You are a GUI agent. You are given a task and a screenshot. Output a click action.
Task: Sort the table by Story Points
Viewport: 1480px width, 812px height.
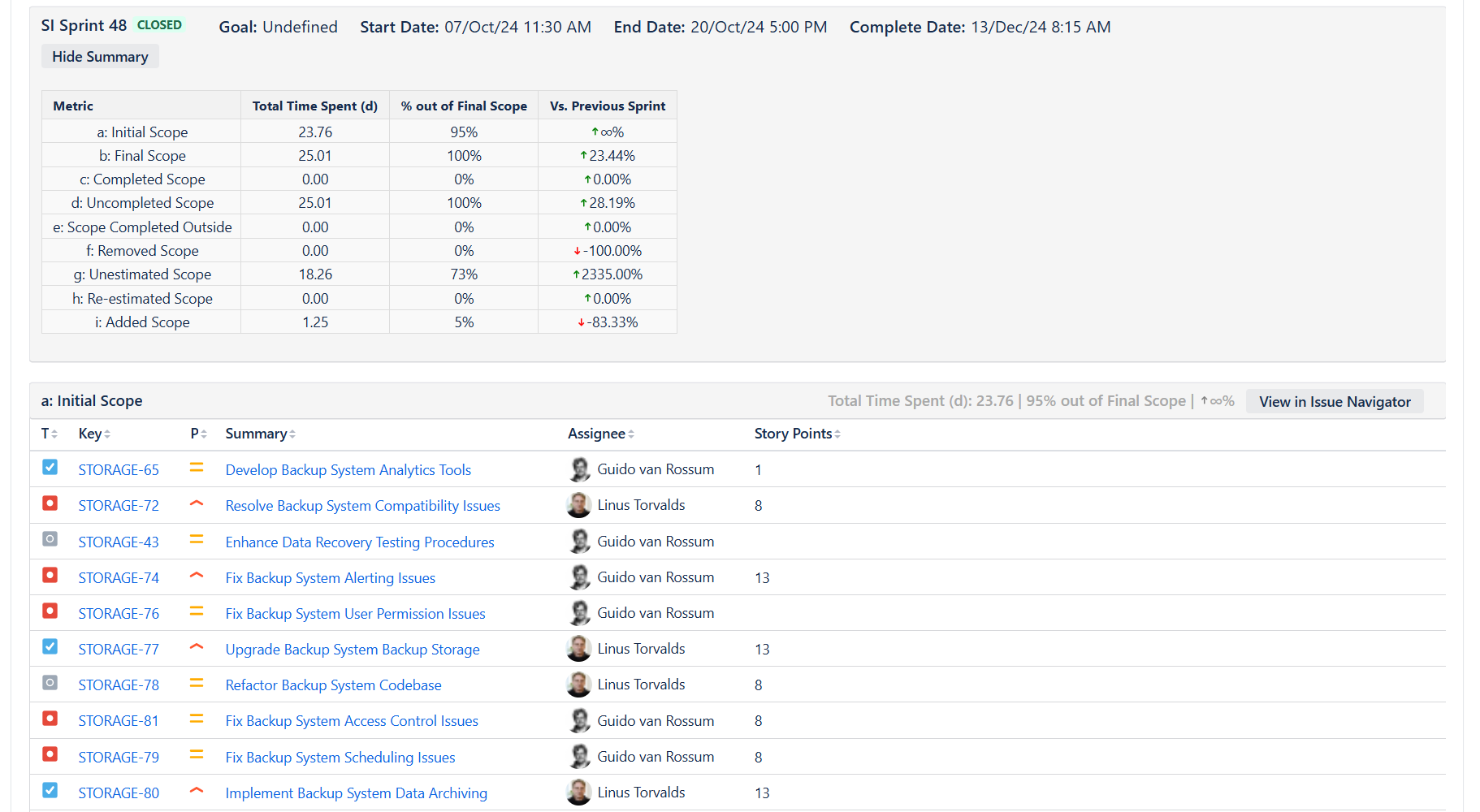[796, 434]
